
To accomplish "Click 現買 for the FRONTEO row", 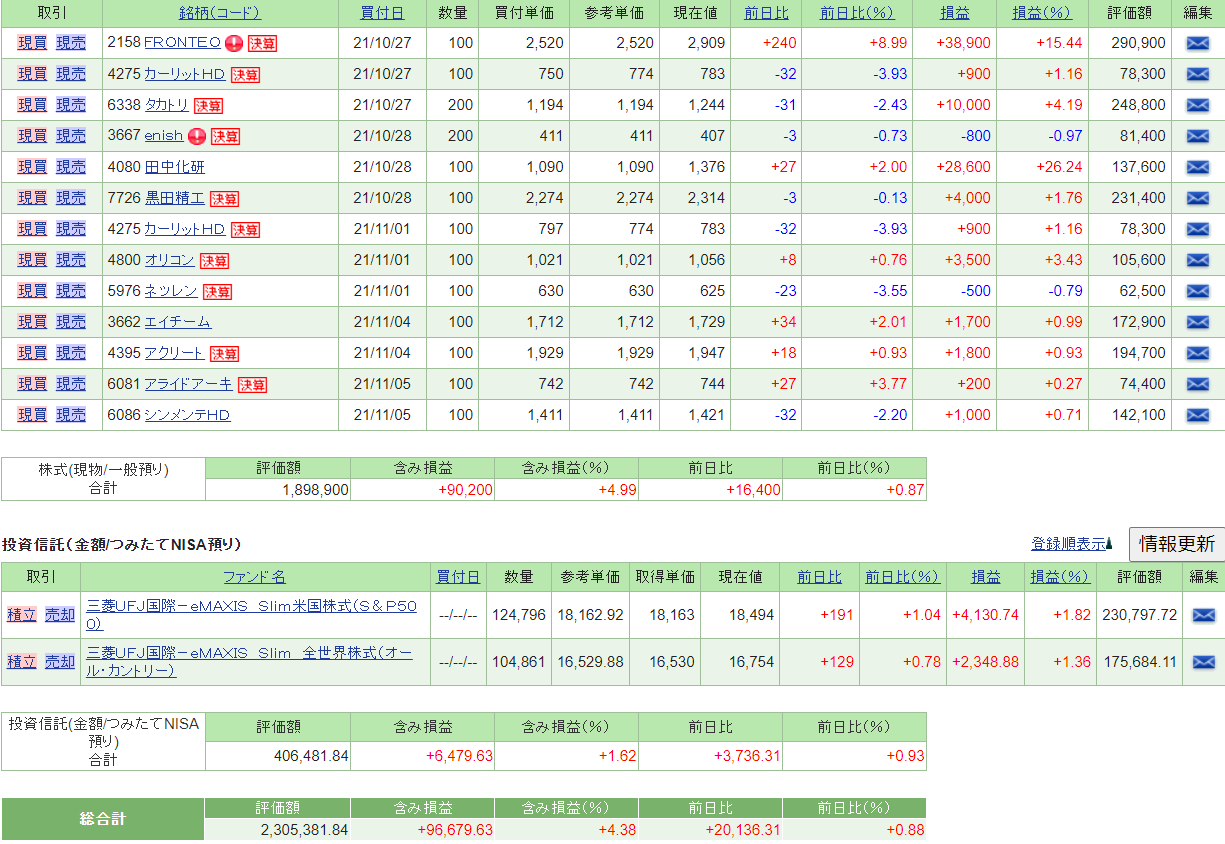I will point(32,43).
